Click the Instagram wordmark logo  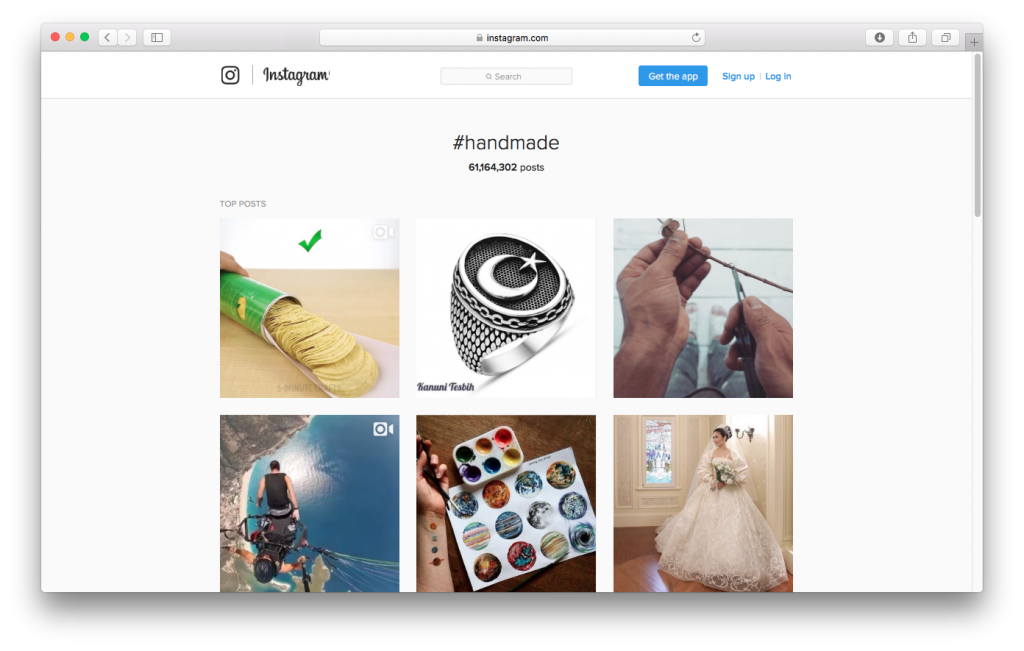296,76
